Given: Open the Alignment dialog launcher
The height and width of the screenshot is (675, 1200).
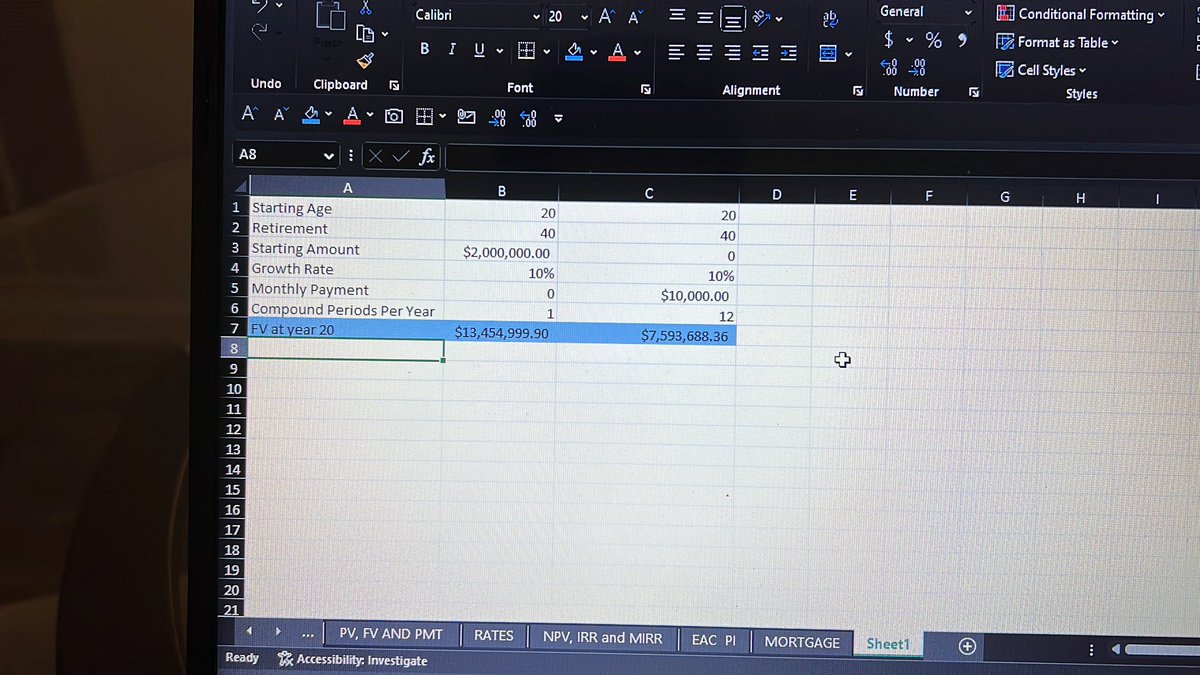Looking at the screenshot, I should (857, 91).
